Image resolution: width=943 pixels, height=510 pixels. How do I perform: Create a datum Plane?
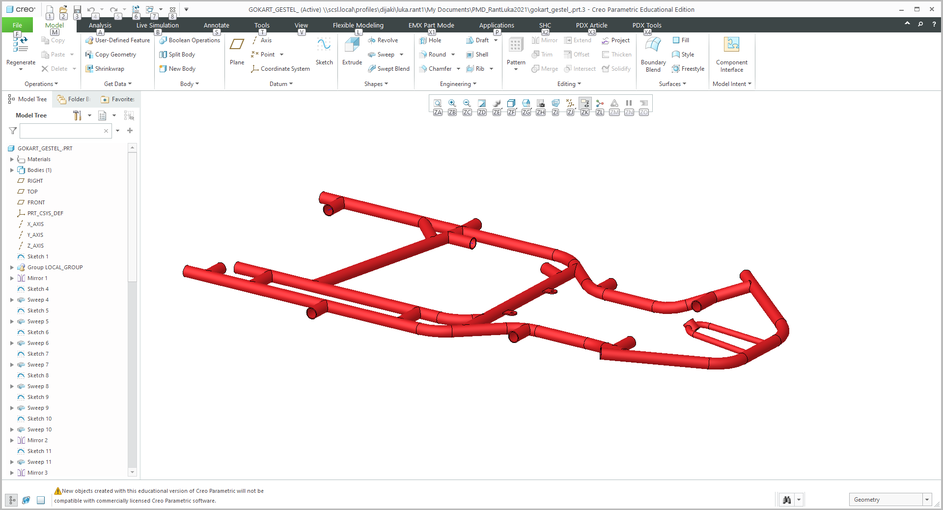pyautogui.click(x=236, y=49)
